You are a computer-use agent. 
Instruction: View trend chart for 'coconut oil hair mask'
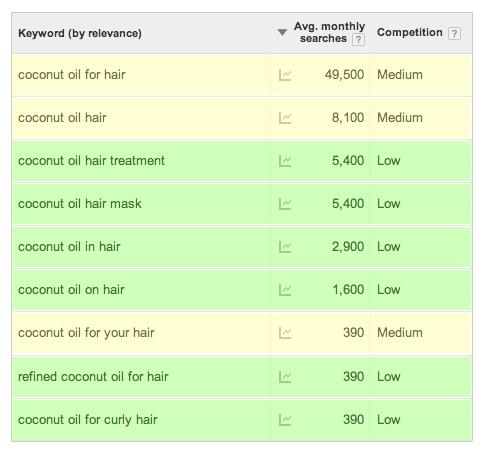(x=285, y=204)
